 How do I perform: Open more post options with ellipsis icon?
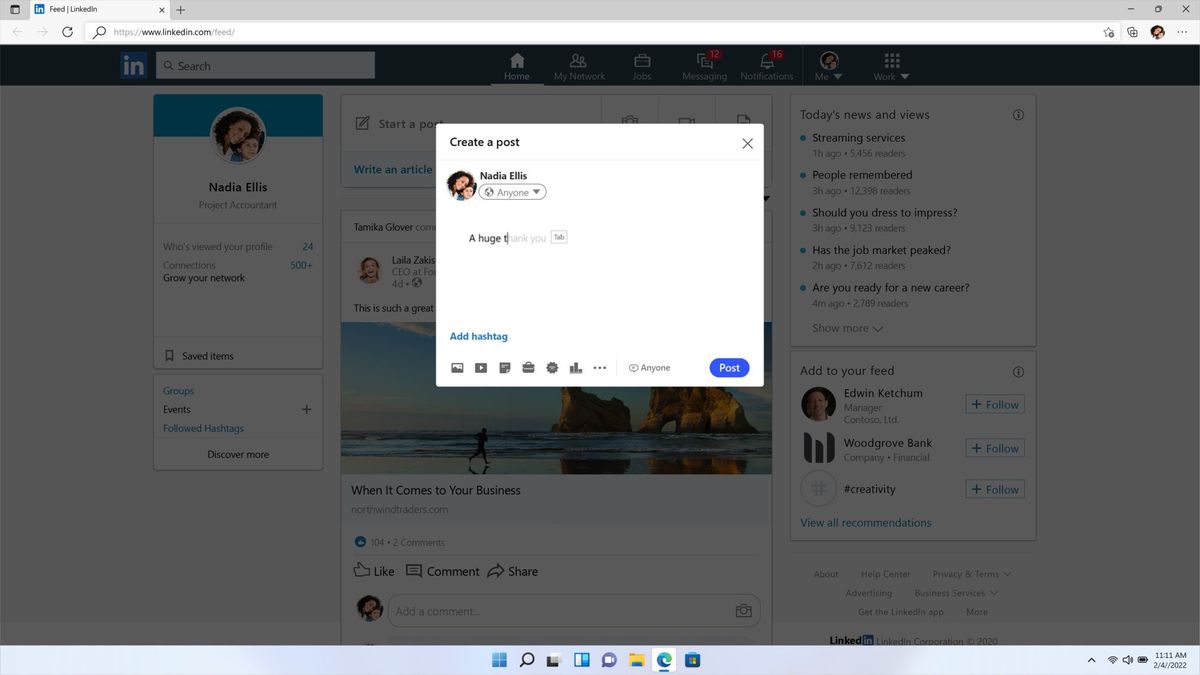[600, 367]
